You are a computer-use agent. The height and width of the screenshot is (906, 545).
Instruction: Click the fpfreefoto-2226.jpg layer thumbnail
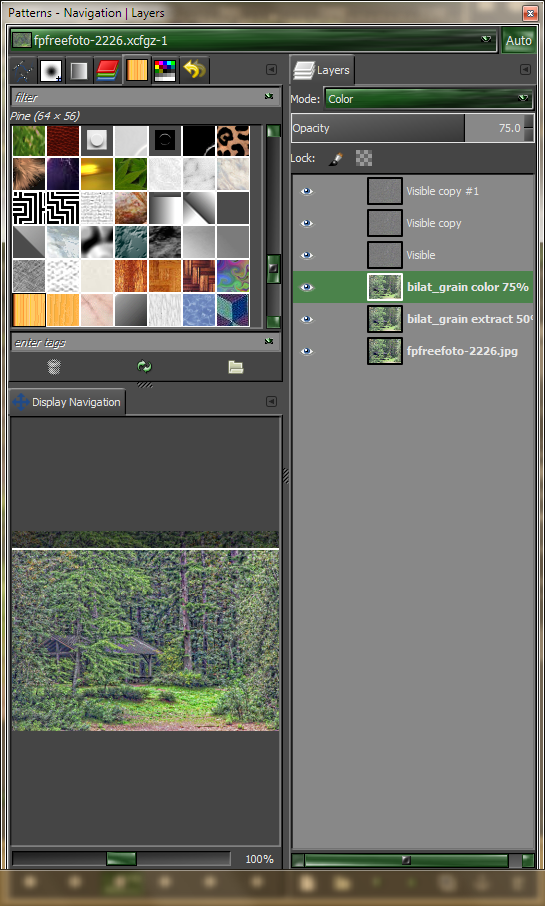tap(385, 351)
